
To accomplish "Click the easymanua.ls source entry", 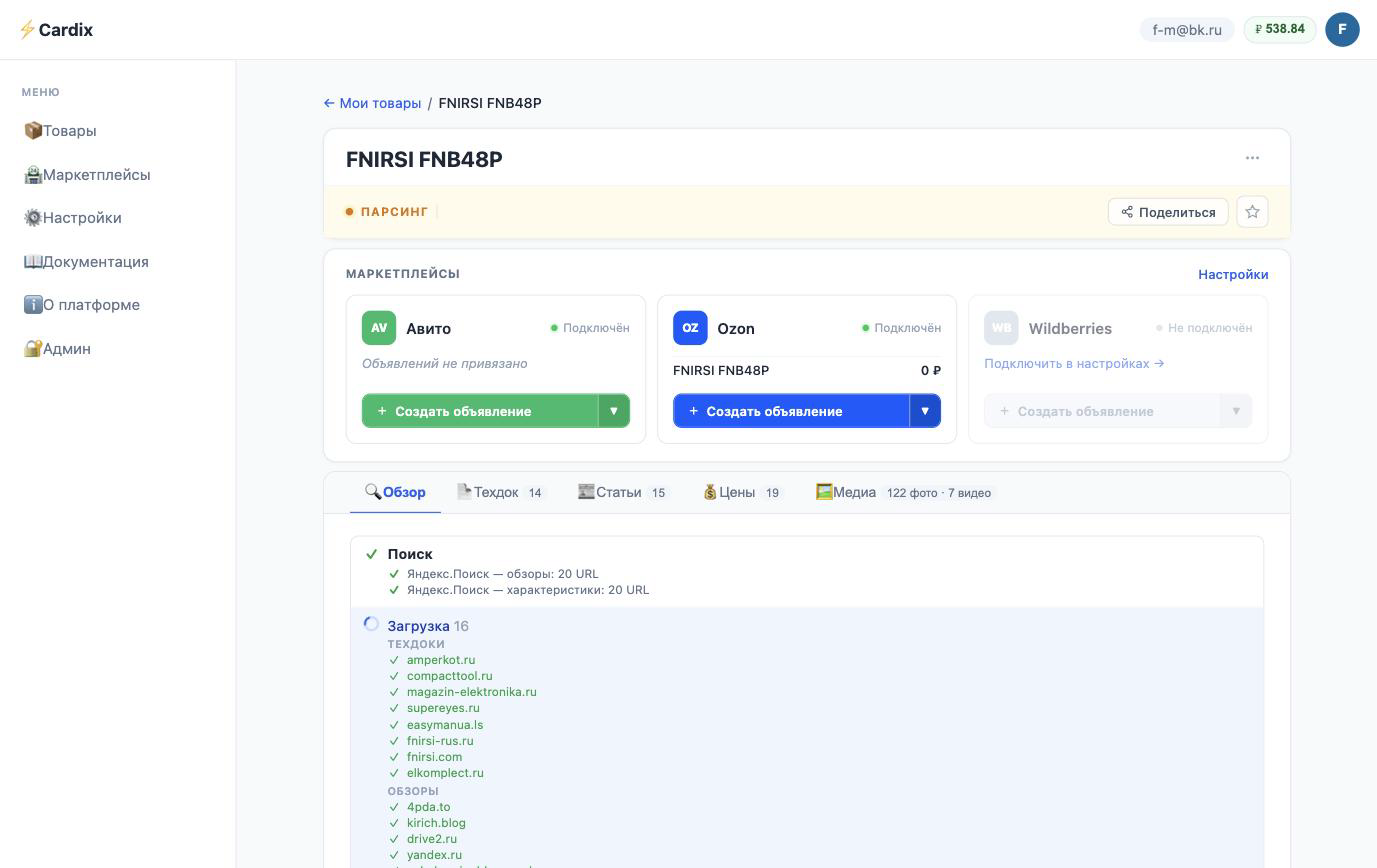I will pyautogui.click(x=445, y=725).
